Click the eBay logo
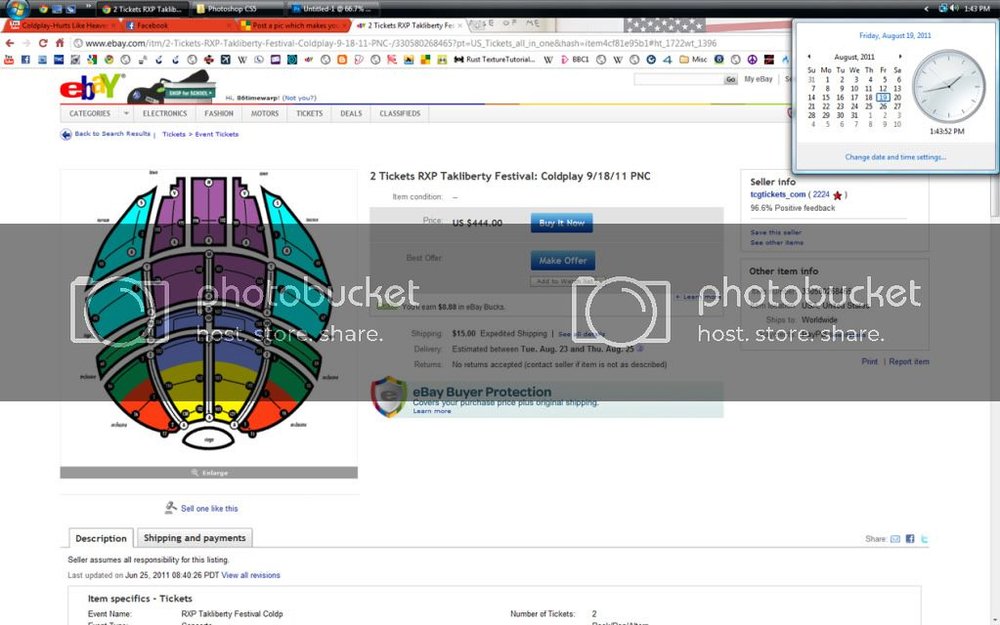The height and width of the screenshot is (625, 1000). point(91,87)
